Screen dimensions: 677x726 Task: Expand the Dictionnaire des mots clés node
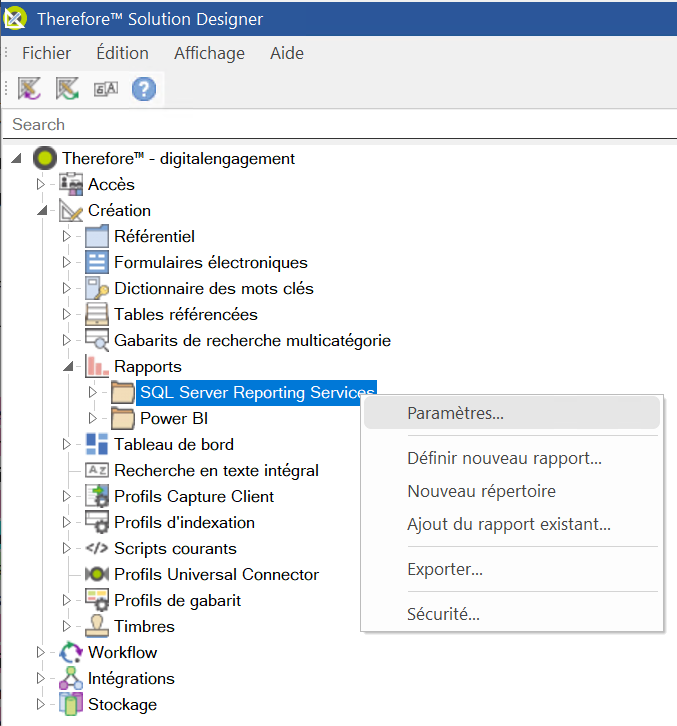tap(67, 288)
